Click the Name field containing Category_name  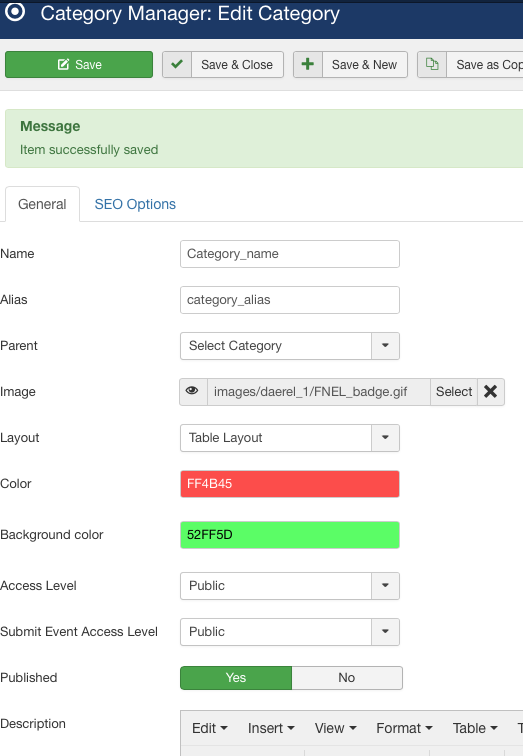tap(290, 254)
